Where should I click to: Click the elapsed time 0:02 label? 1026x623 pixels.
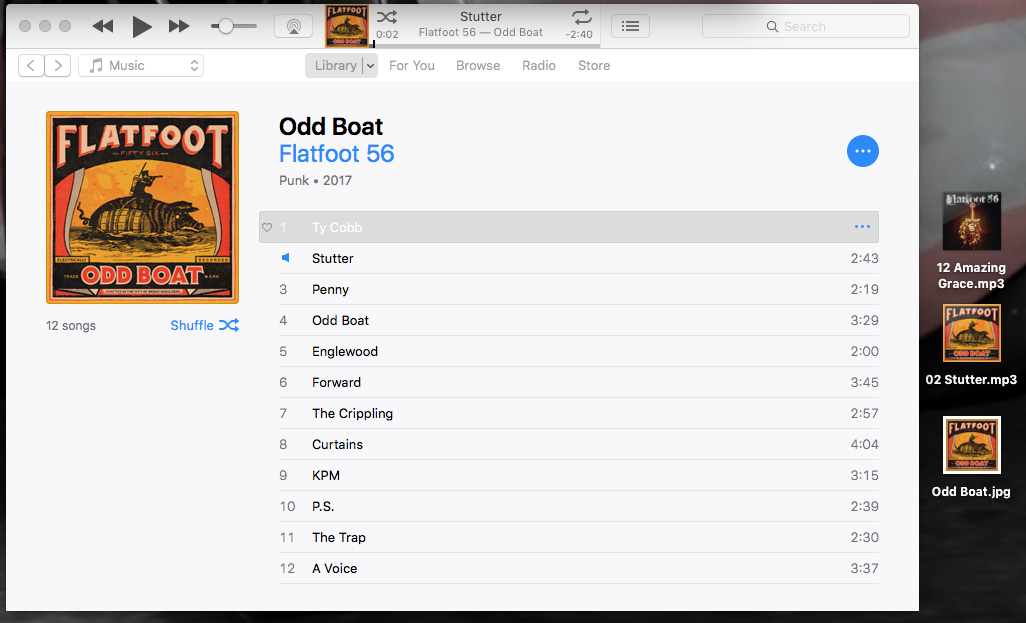(x=387, y=34)
